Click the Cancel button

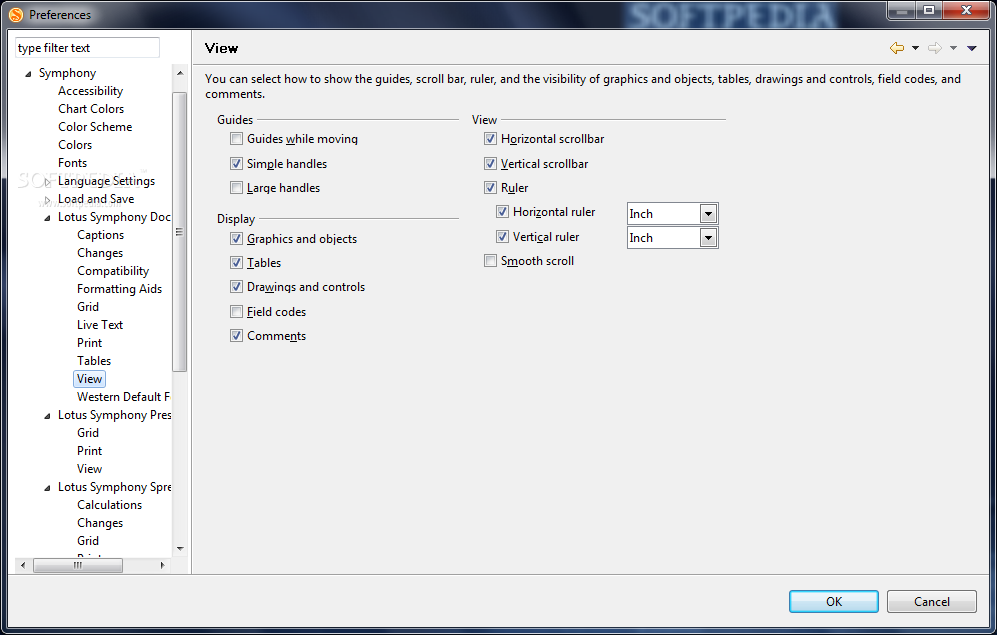pyautogui.click(x=932, y=601)
